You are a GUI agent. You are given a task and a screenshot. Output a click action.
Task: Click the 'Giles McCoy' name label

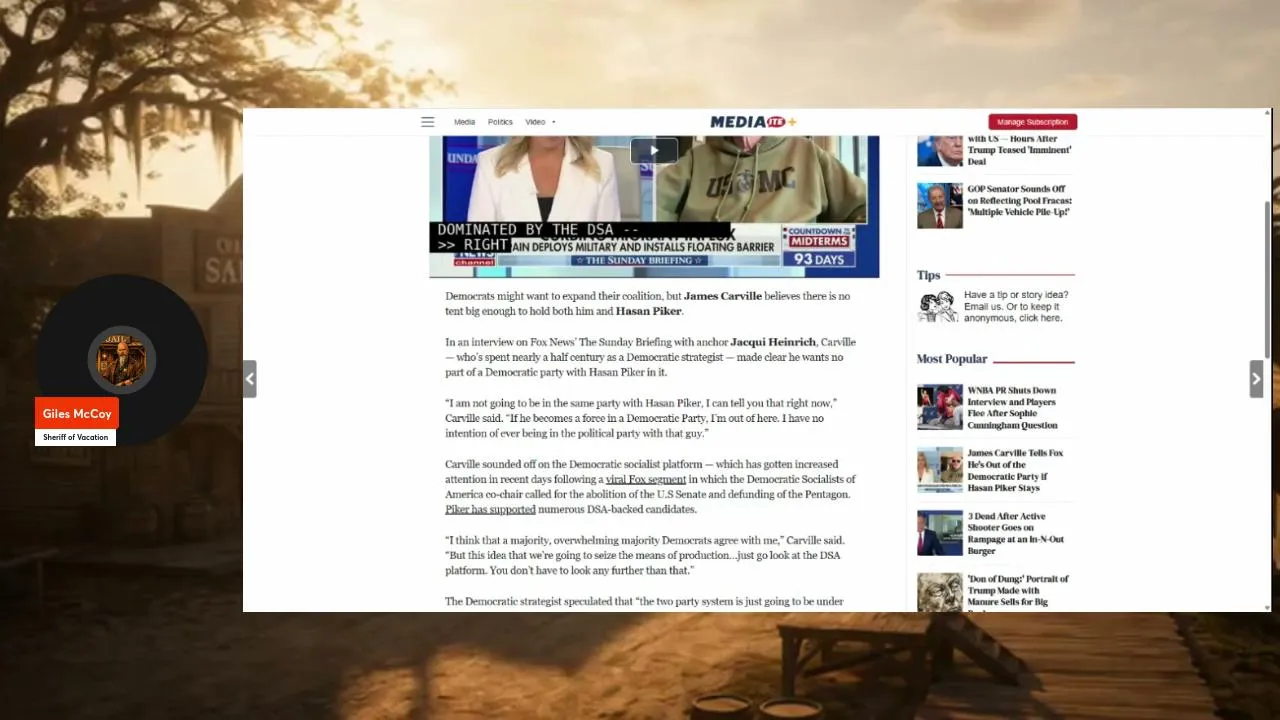tap(77, 414)
